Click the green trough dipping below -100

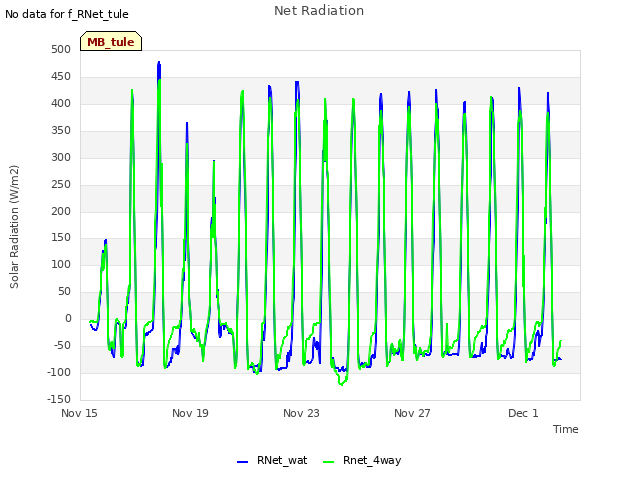tap(342, 383)
